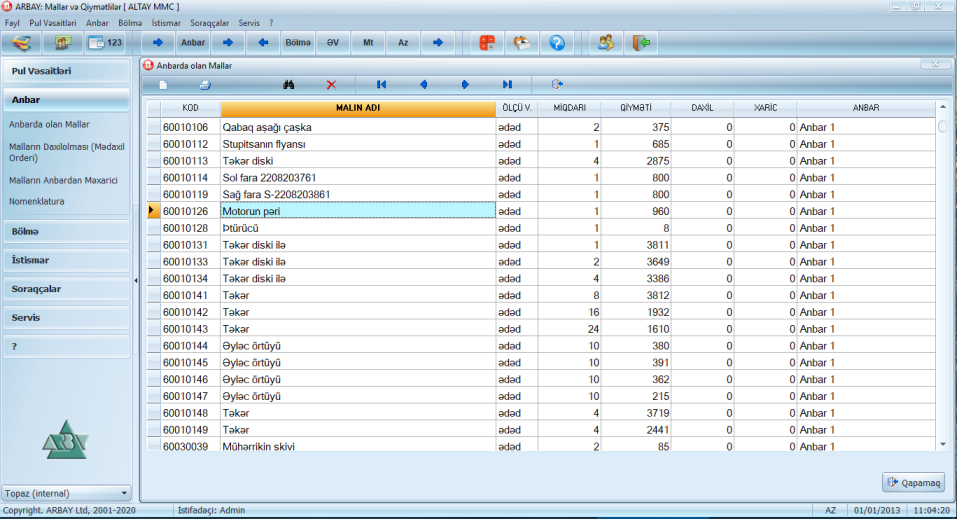Click the blue right arrow left of Anbar button

coord(157,43)
